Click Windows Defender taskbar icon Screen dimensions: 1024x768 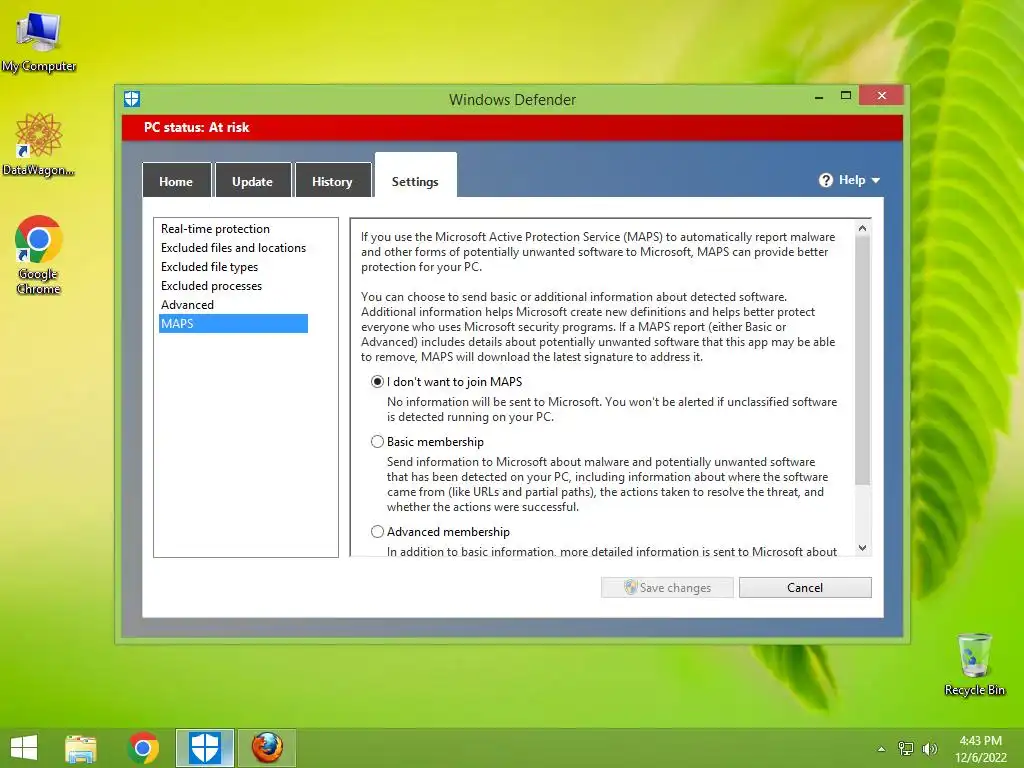204,748
